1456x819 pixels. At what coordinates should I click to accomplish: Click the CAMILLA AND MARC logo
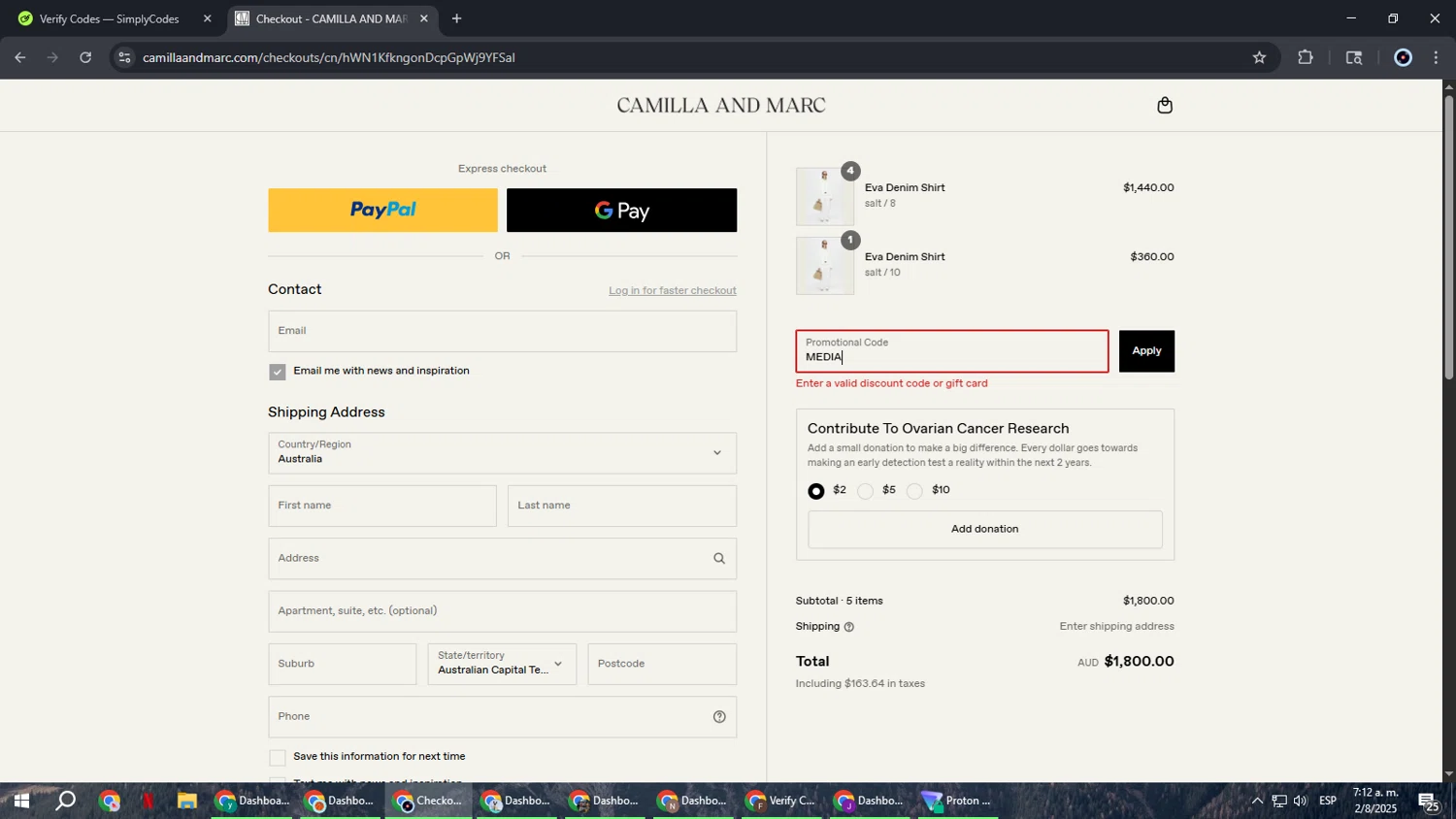(x=721, y=106)
